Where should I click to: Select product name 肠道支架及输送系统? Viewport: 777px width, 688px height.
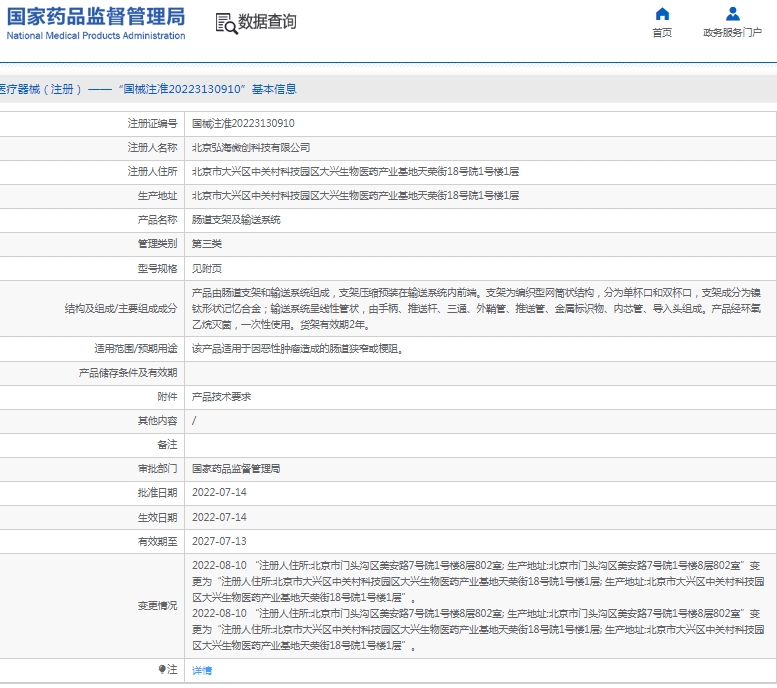pyautogui.click(x=236, y=220)
